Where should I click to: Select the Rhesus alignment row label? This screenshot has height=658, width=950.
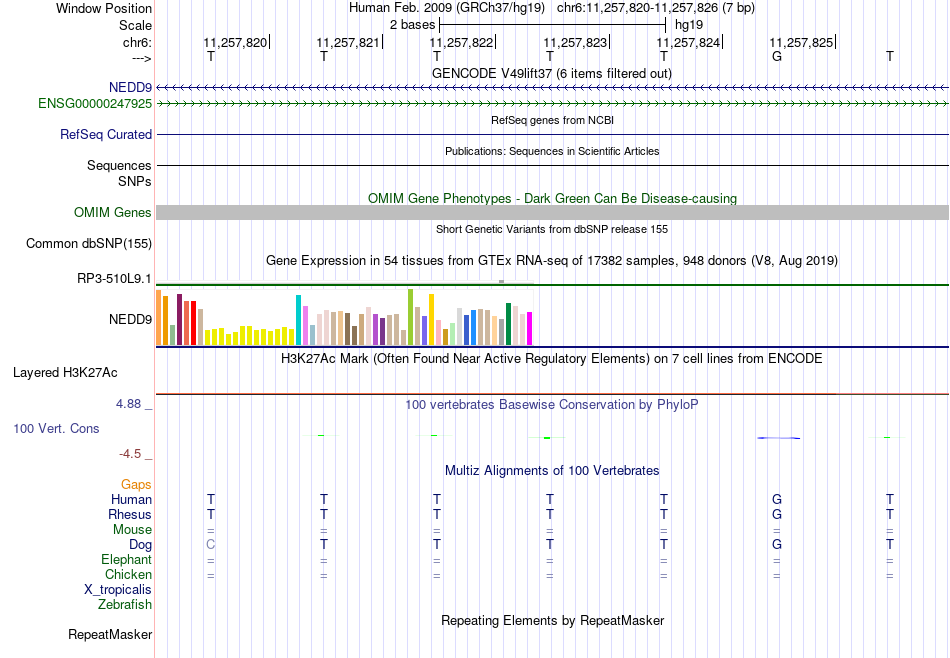(130, 514)
